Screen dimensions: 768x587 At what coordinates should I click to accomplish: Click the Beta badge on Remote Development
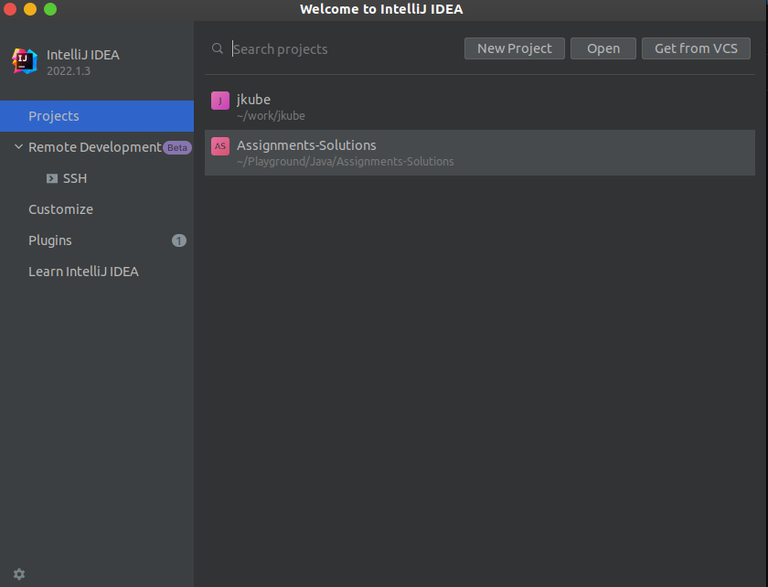pos(177,147)
